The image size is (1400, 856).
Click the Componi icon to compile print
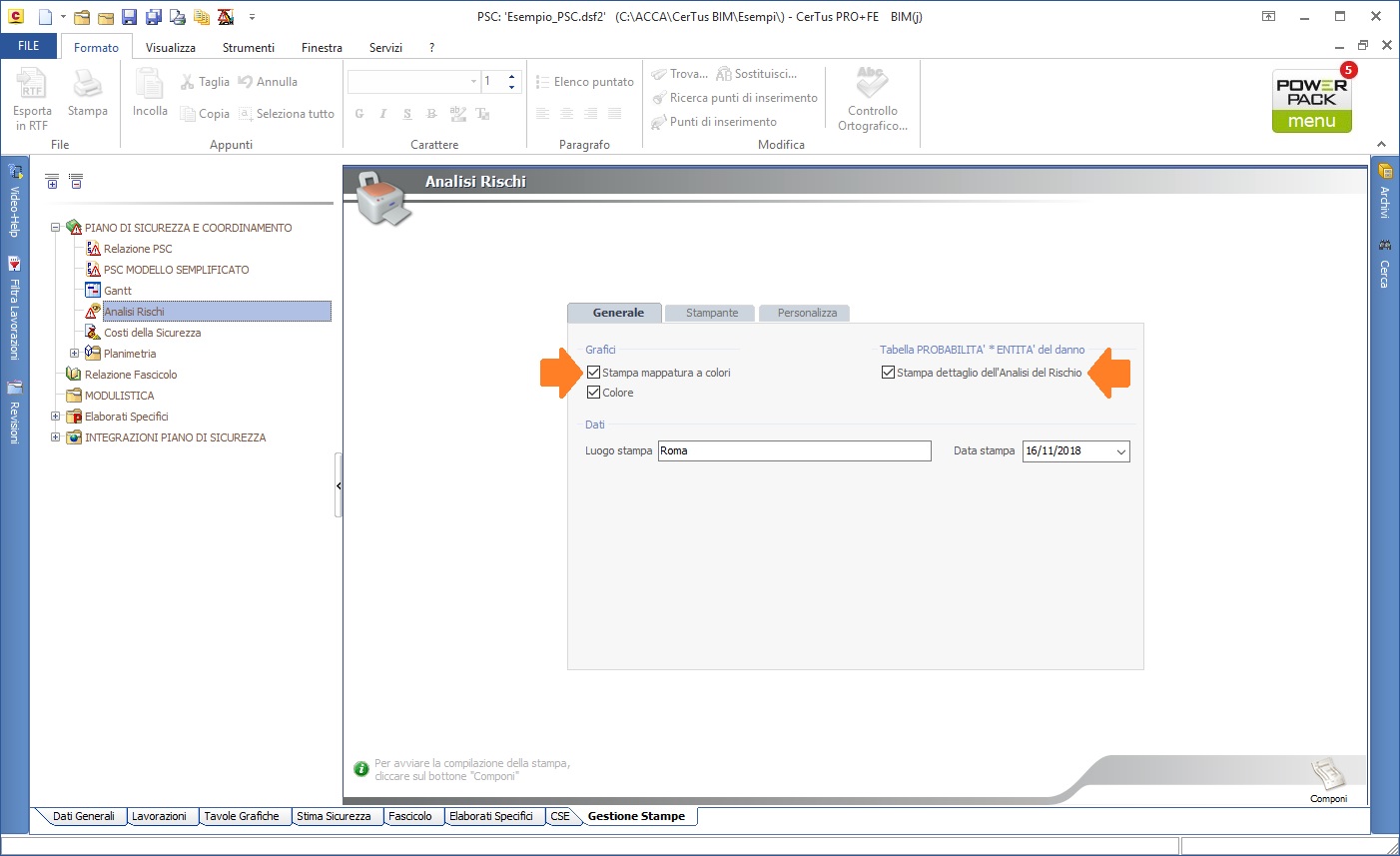[1328, 775]
